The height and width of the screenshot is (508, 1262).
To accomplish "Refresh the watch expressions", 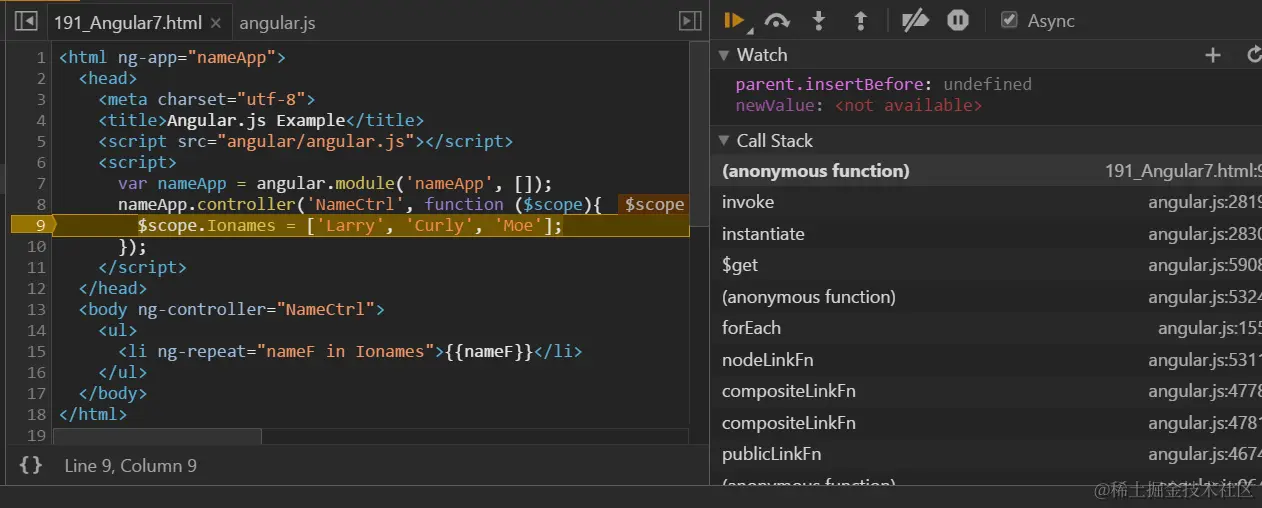I will pyautogui.click(x=1254, y=55).
